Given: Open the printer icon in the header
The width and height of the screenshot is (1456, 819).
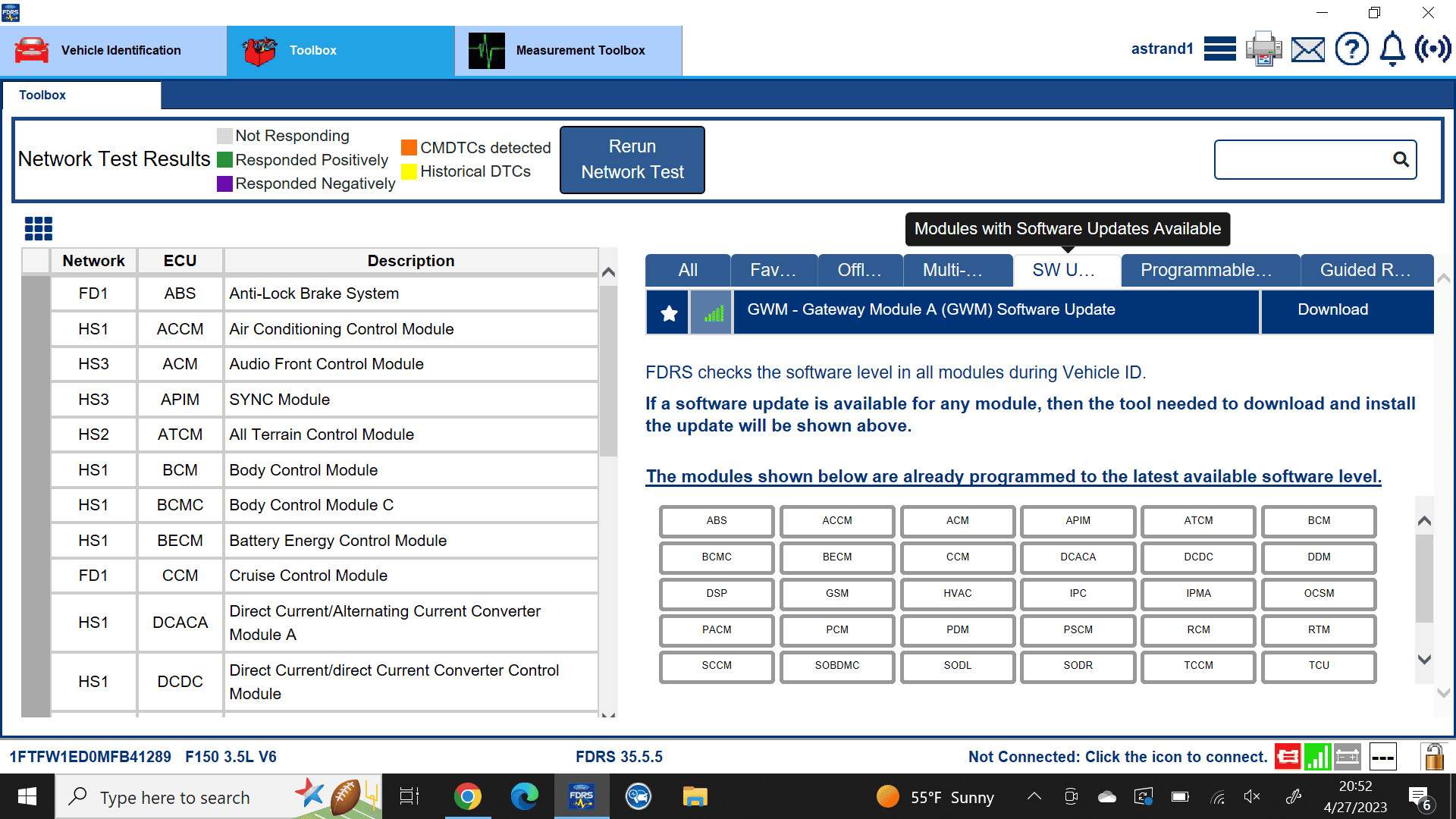Looking at the screenshot, I should pyautogui.click(x=1263, y=49).
